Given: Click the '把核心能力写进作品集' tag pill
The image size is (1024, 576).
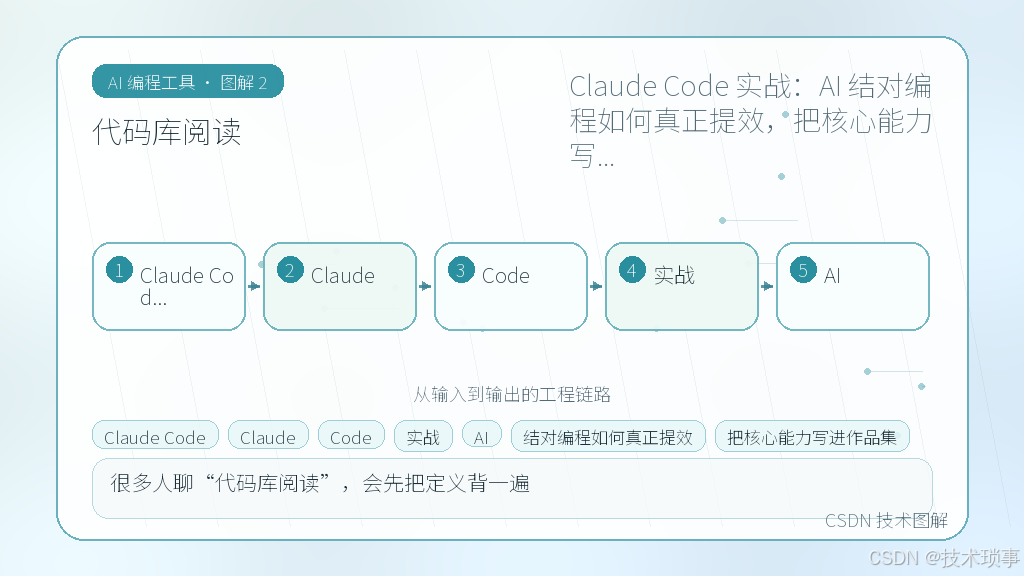Looking at the screenshot, I should pos(812,436).
